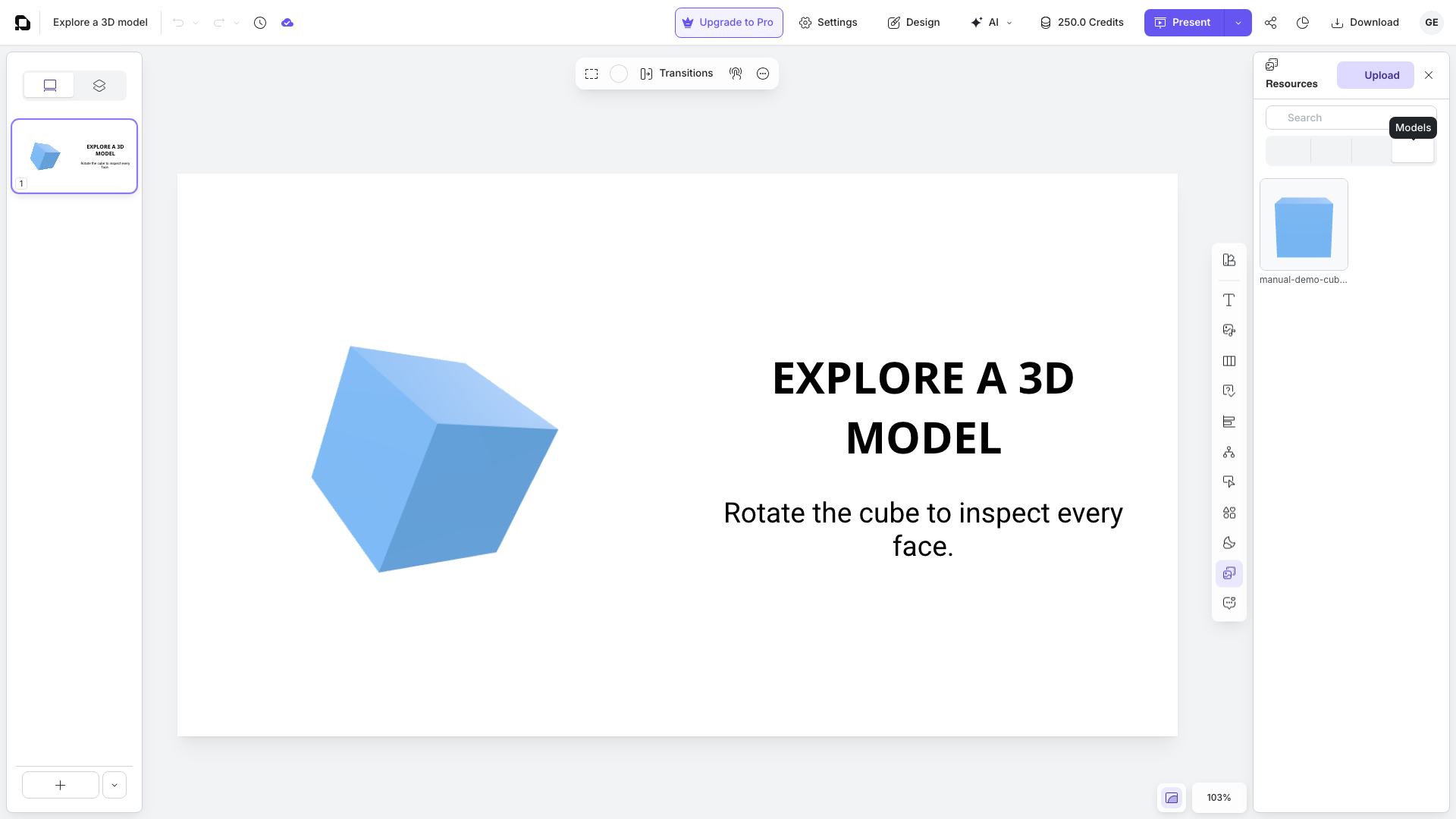Open Settings in the top bar
This screenshot has height=819, width=1456.
coord(828,23)
